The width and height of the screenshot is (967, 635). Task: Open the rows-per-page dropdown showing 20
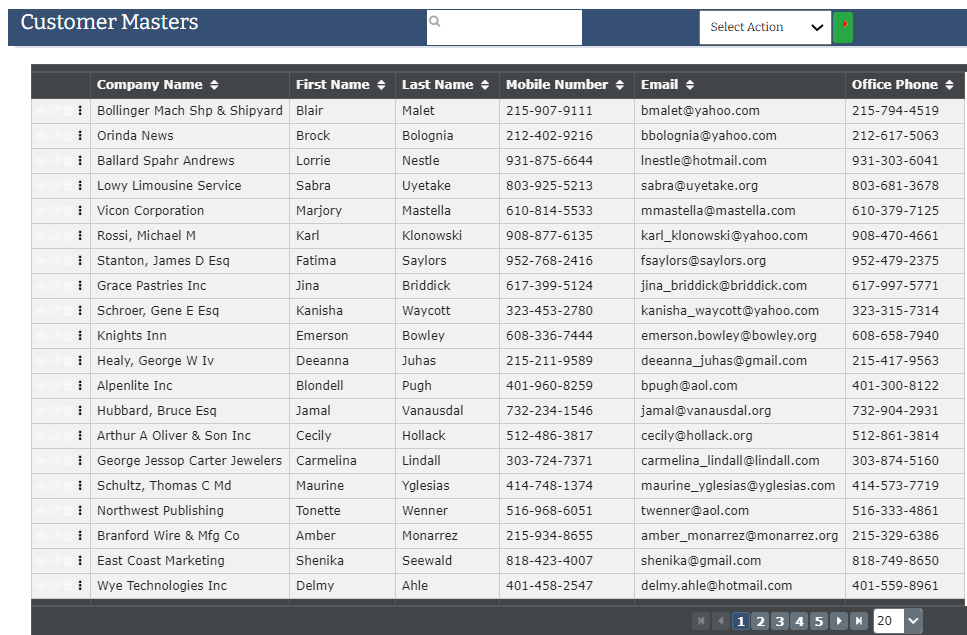pyautogui.click(x=897, y=622)
